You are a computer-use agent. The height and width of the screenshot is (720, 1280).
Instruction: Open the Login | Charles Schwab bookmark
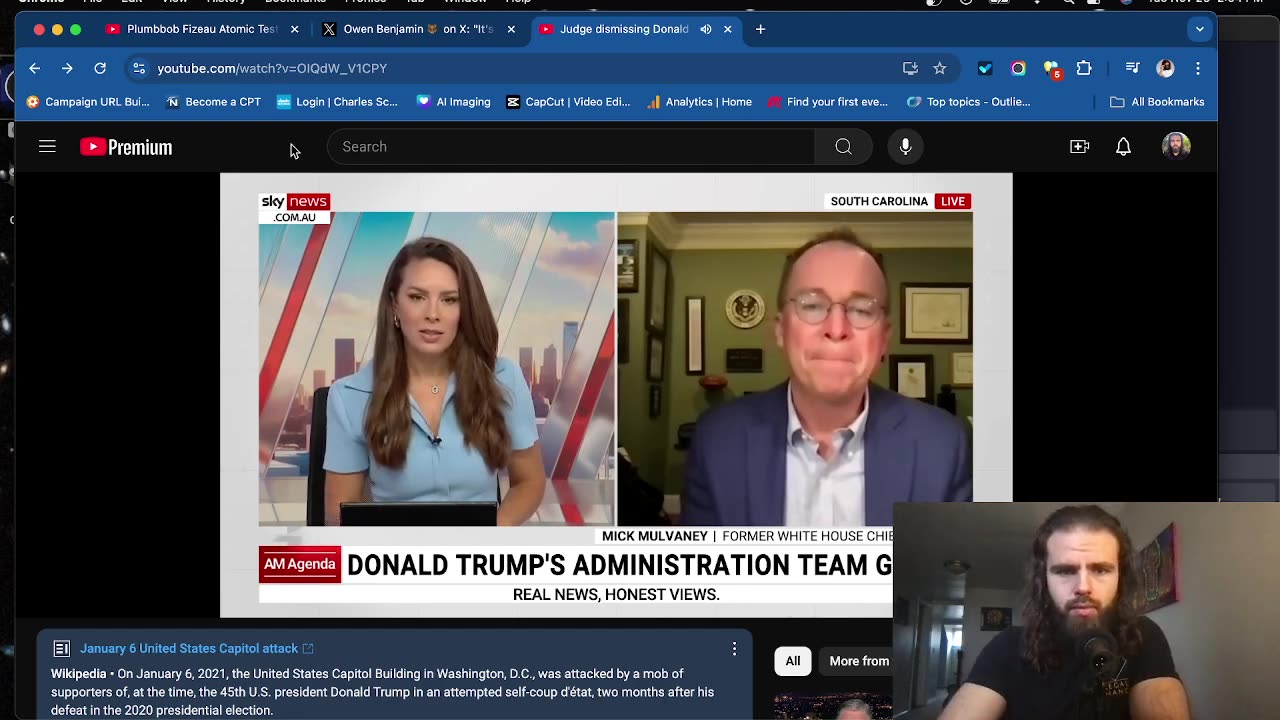(337, 102)
